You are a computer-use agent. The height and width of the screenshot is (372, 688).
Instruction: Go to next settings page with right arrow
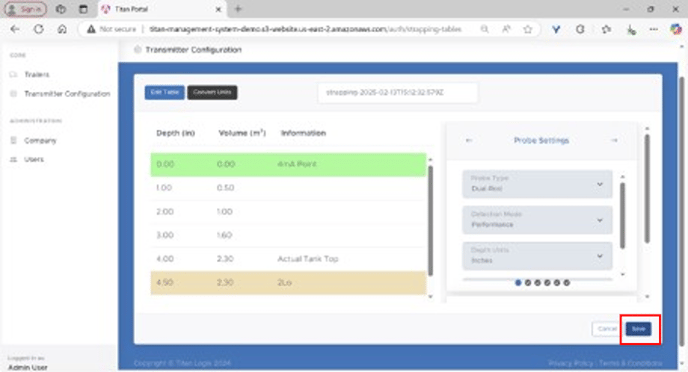tap(614, 140)
